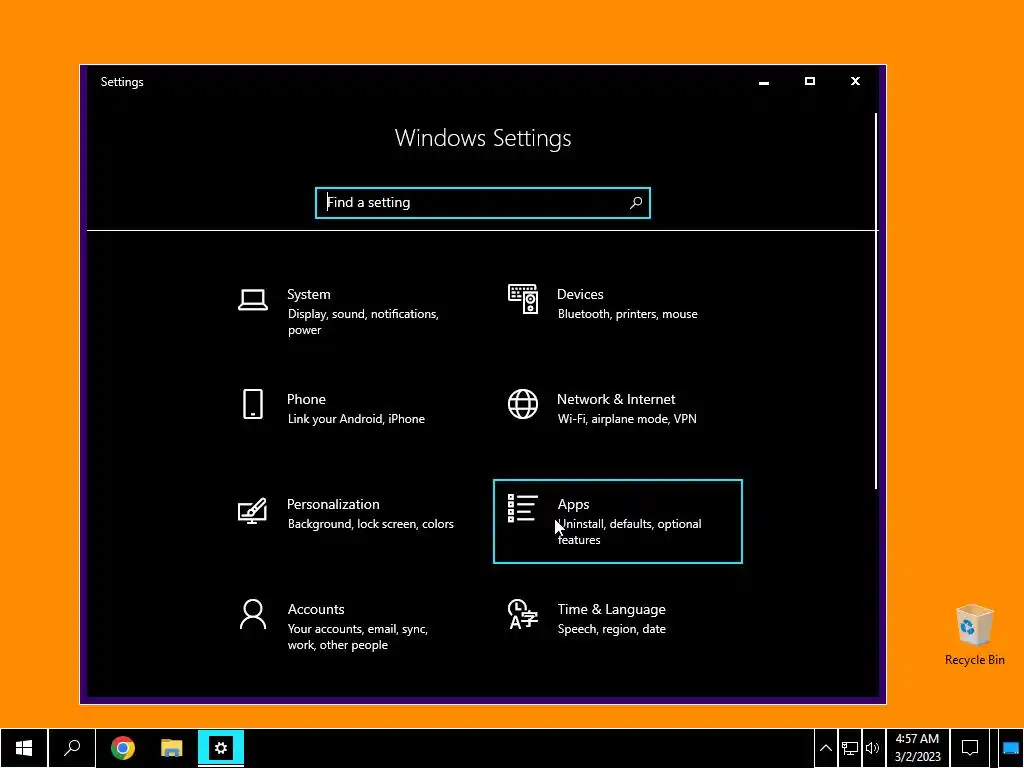Open the volume speaker tray icon
Image resolution: width=1024 pixels, height=768 pixels.
[872, 748]
